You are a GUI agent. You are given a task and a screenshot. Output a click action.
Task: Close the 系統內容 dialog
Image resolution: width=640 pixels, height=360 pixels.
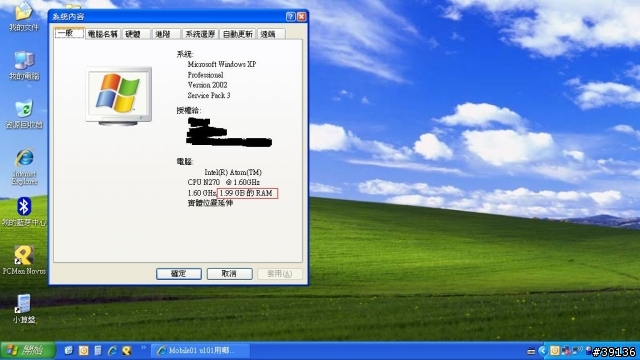301,16
